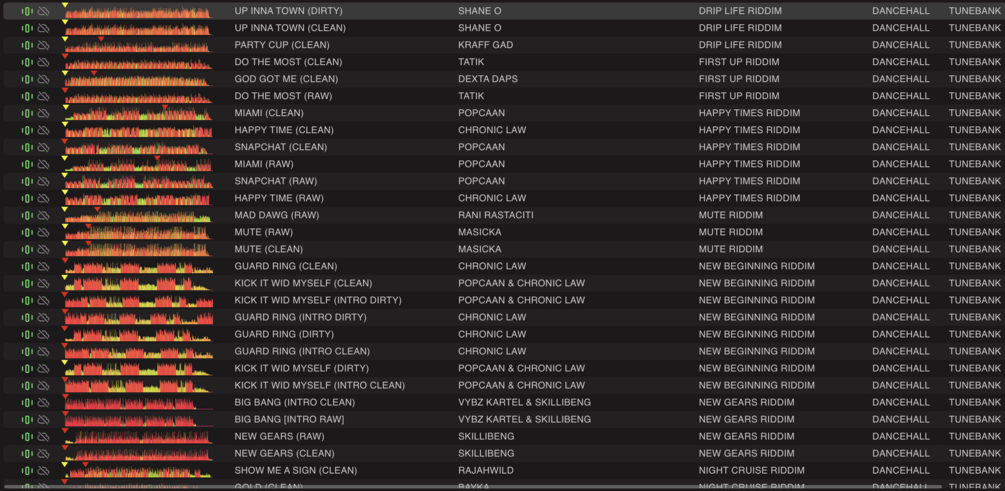Select the track title SHOW ME A SIGN (CLEAN)
The width and height of the screenshot is (1005, 491).
tap(295, 470)
